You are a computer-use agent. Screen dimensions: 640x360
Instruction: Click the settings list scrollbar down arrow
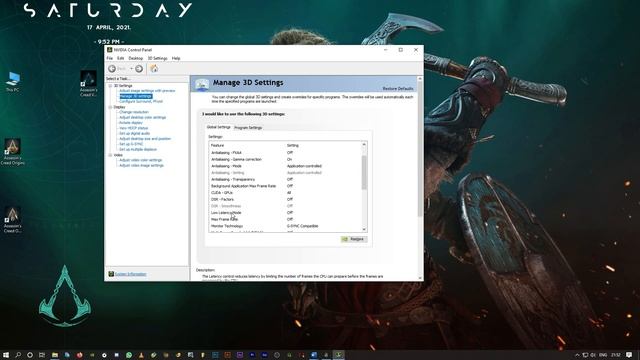point(364,229)
